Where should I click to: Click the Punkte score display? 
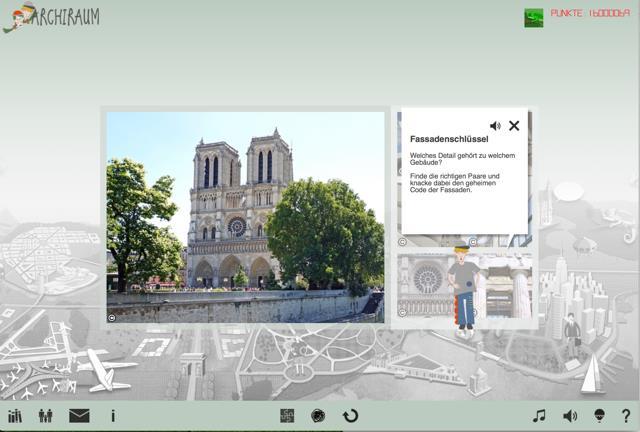[590, 13]
